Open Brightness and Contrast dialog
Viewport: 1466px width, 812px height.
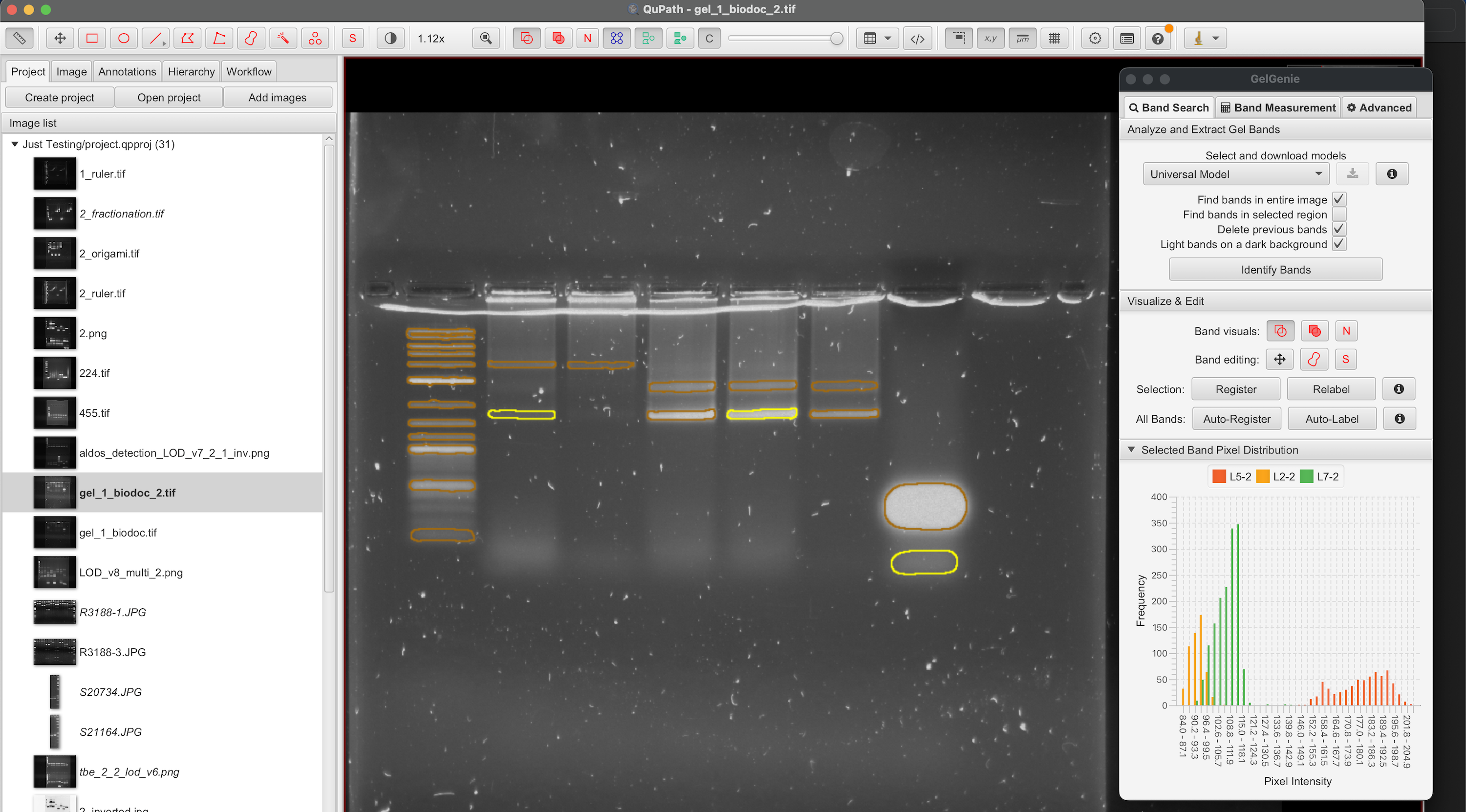390,38
